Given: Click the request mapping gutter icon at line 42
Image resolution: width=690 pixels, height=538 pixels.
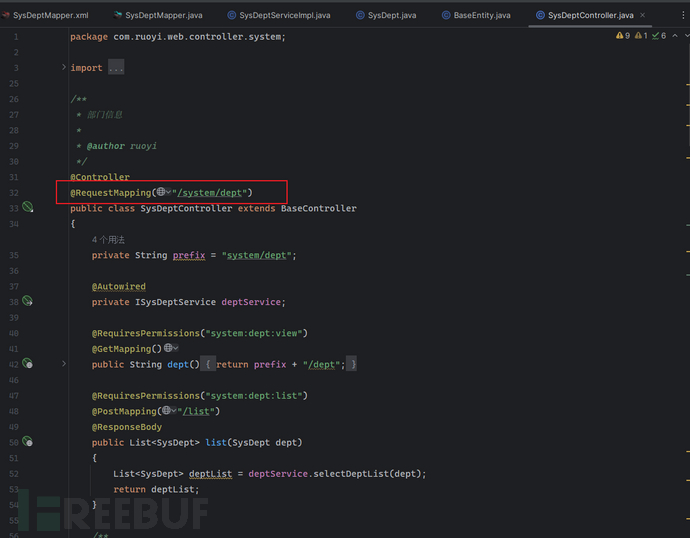Looking at the screenshot, I should (27, 364).
